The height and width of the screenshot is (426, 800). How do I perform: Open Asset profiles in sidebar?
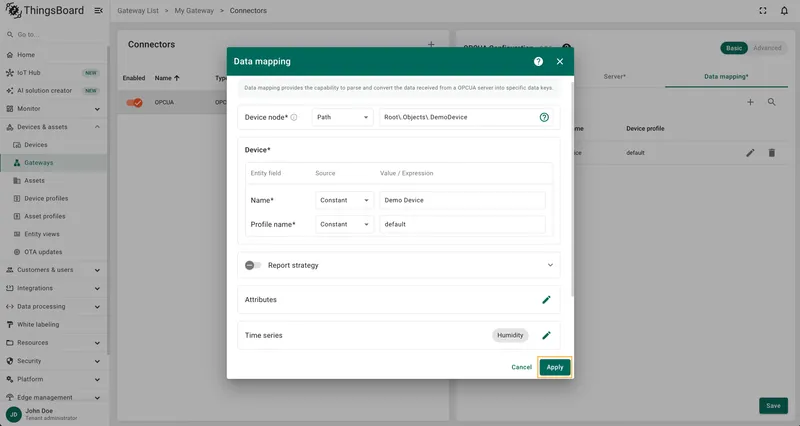(54, 216)
